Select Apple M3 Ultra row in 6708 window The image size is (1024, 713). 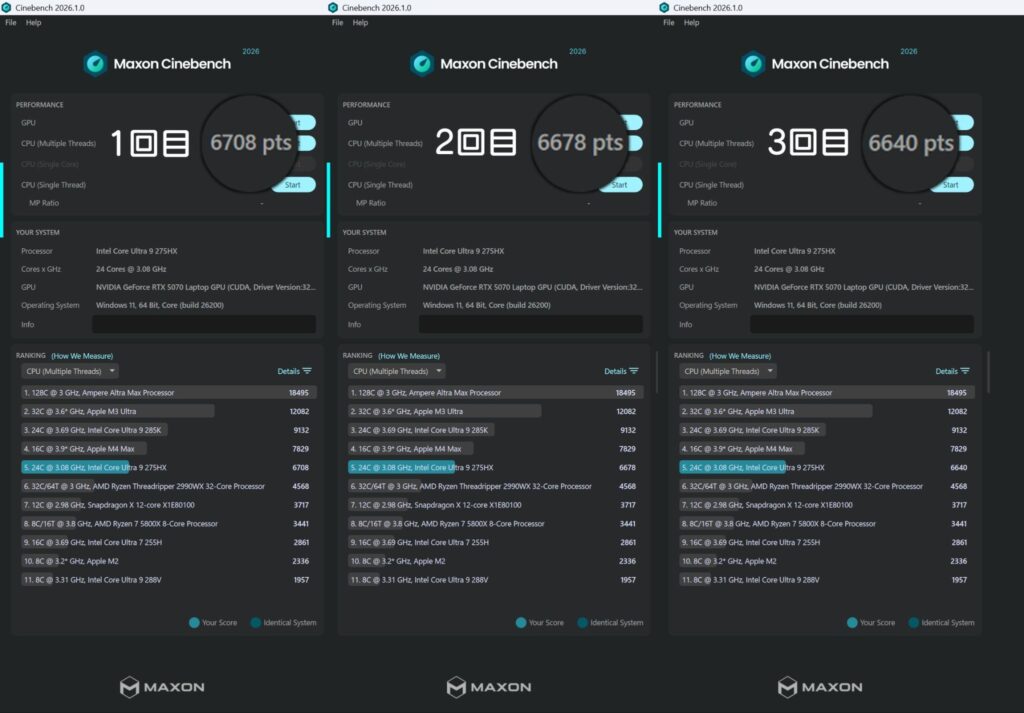click(168, 411)
